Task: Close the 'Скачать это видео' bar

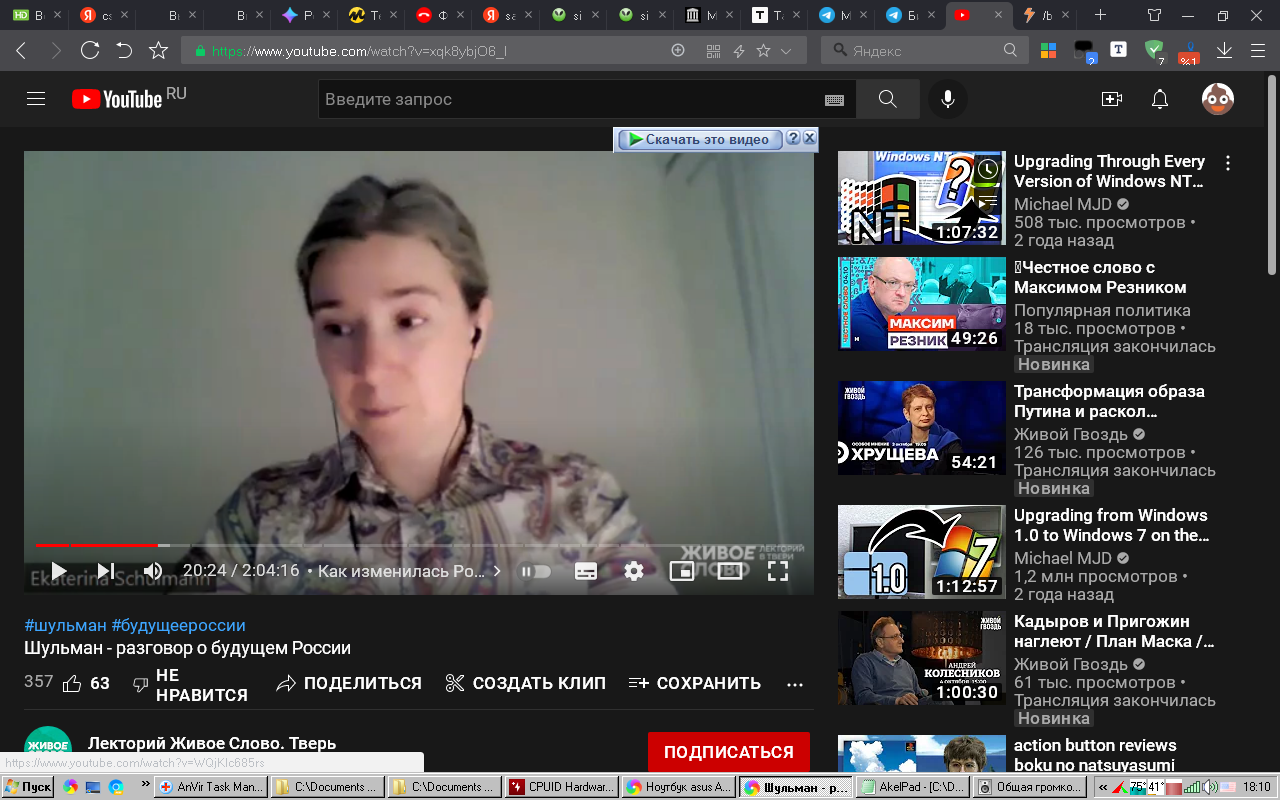Action: point(810,138)
